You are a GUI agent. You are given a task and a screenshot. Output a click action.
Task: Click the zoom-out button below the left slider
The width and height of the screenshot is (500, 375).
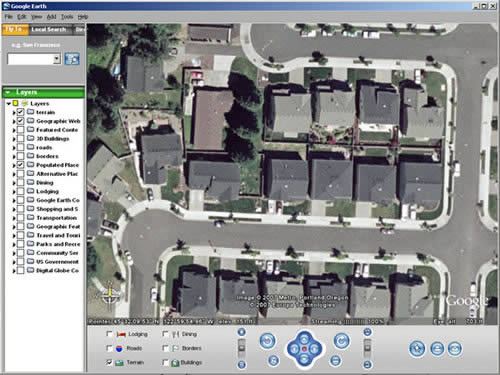[241, 365]
